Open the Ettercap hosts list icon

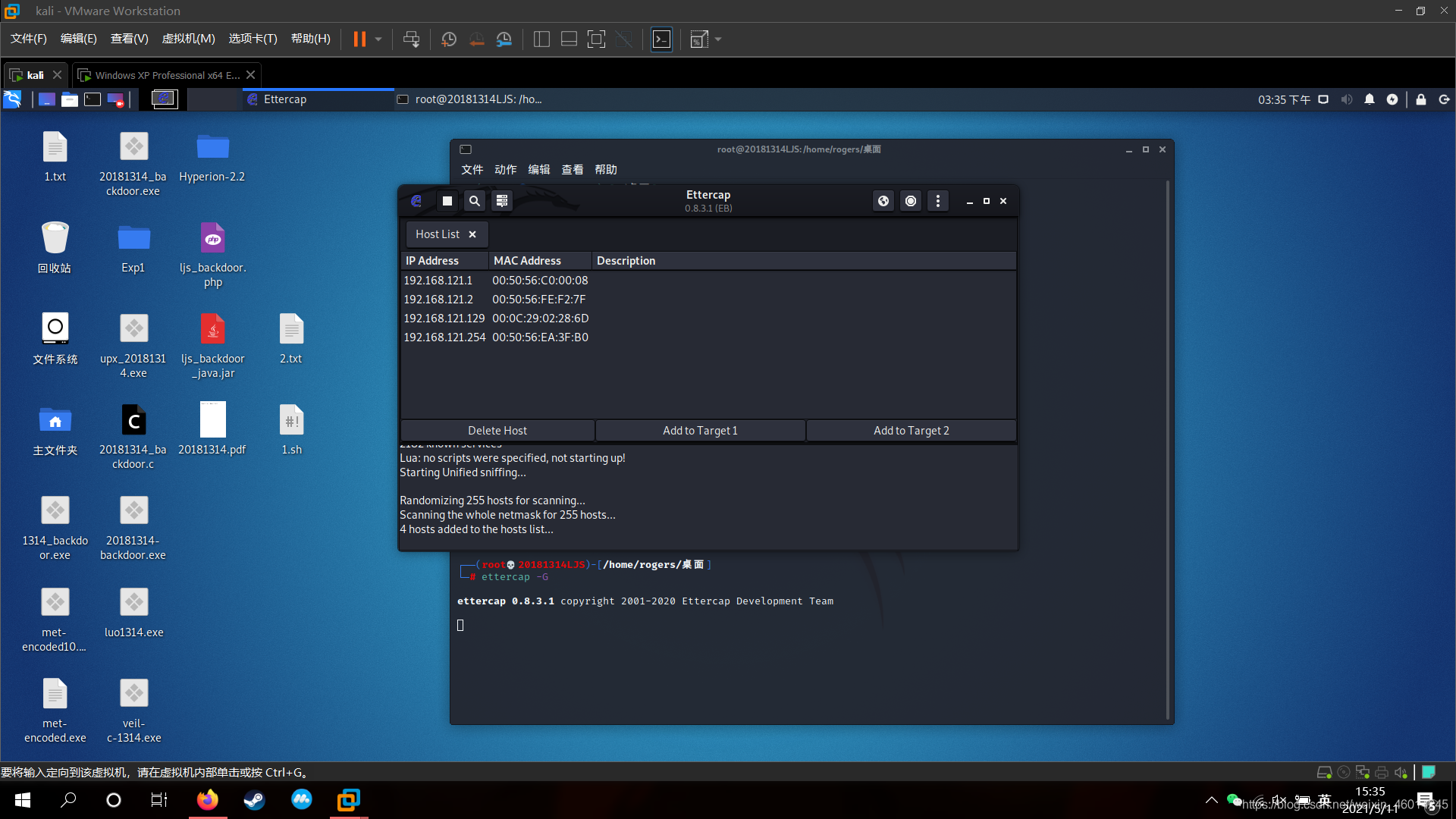[501, 201]
